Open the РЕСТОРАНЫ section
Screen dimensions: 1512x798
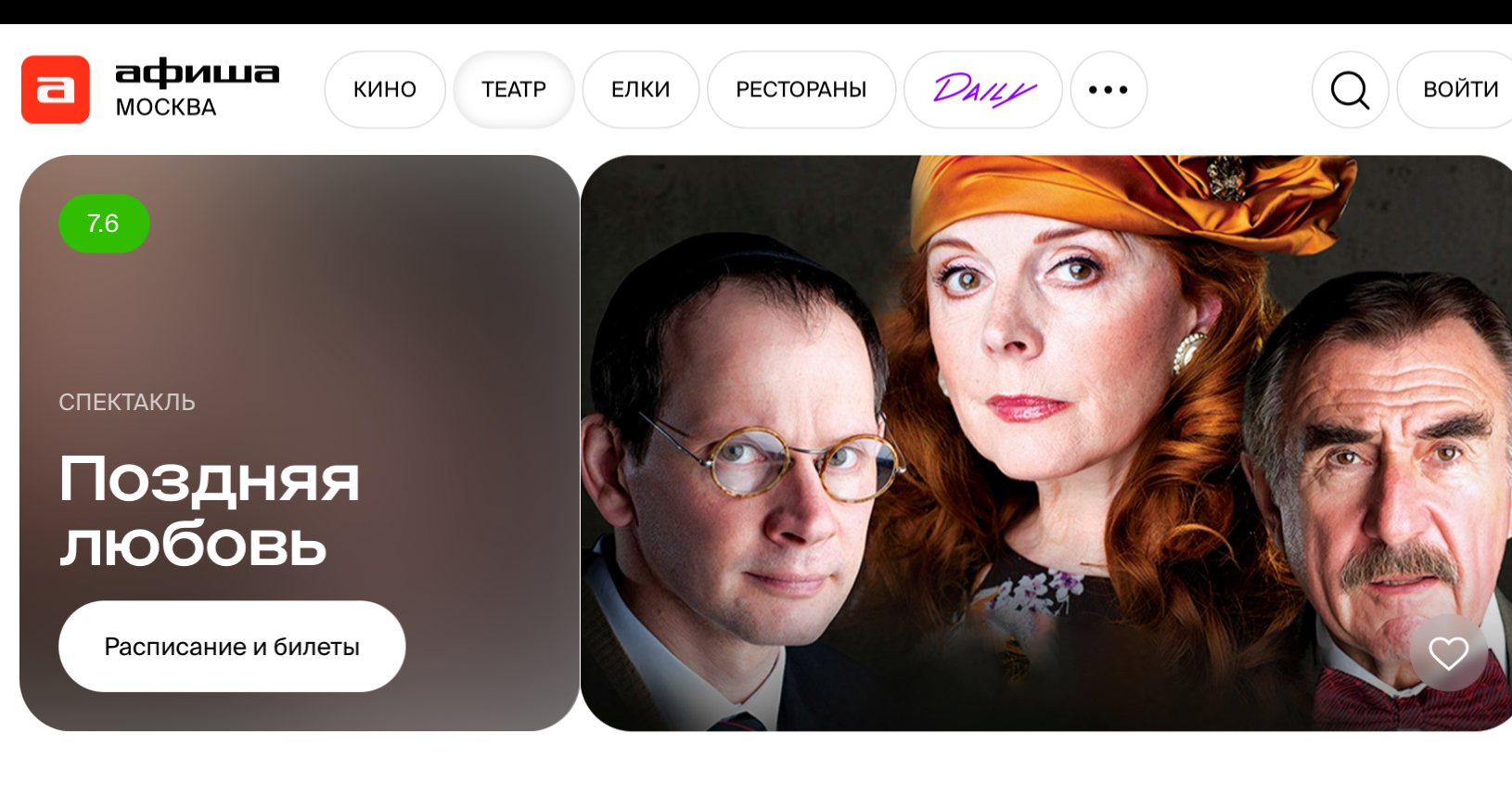[x=801, y=90]
